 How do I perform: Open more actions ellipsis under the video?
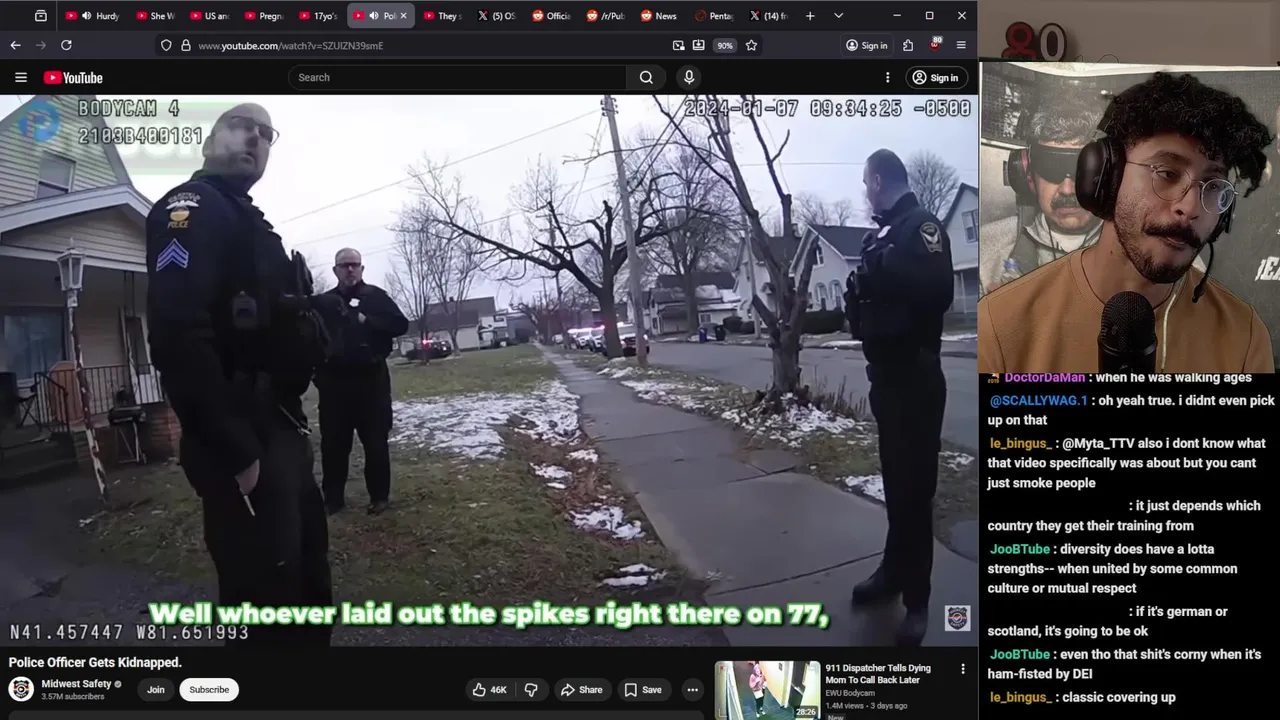point(692,689)
